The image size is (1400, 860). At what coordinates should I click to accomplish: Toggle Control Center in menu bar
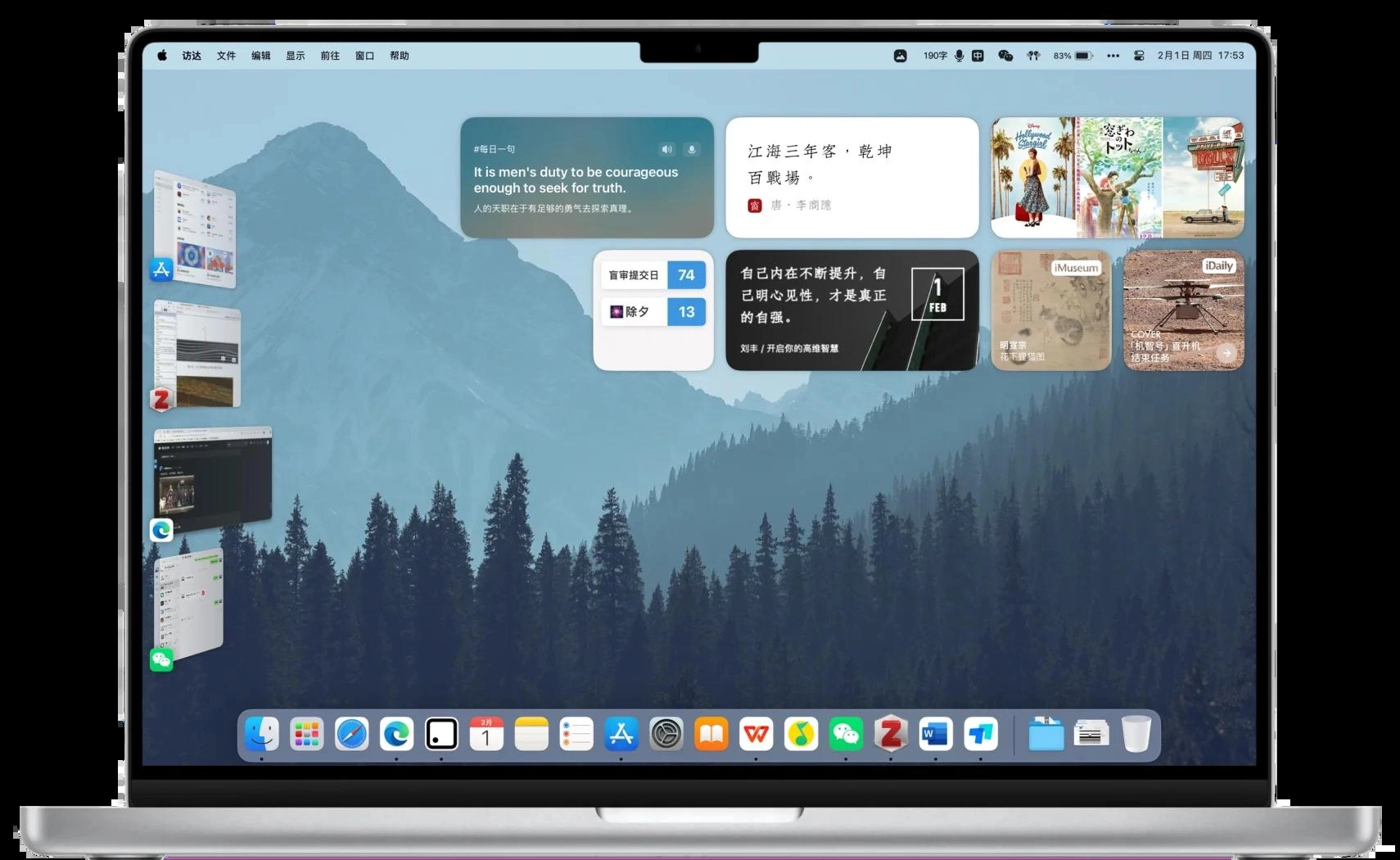point(1138,56)
